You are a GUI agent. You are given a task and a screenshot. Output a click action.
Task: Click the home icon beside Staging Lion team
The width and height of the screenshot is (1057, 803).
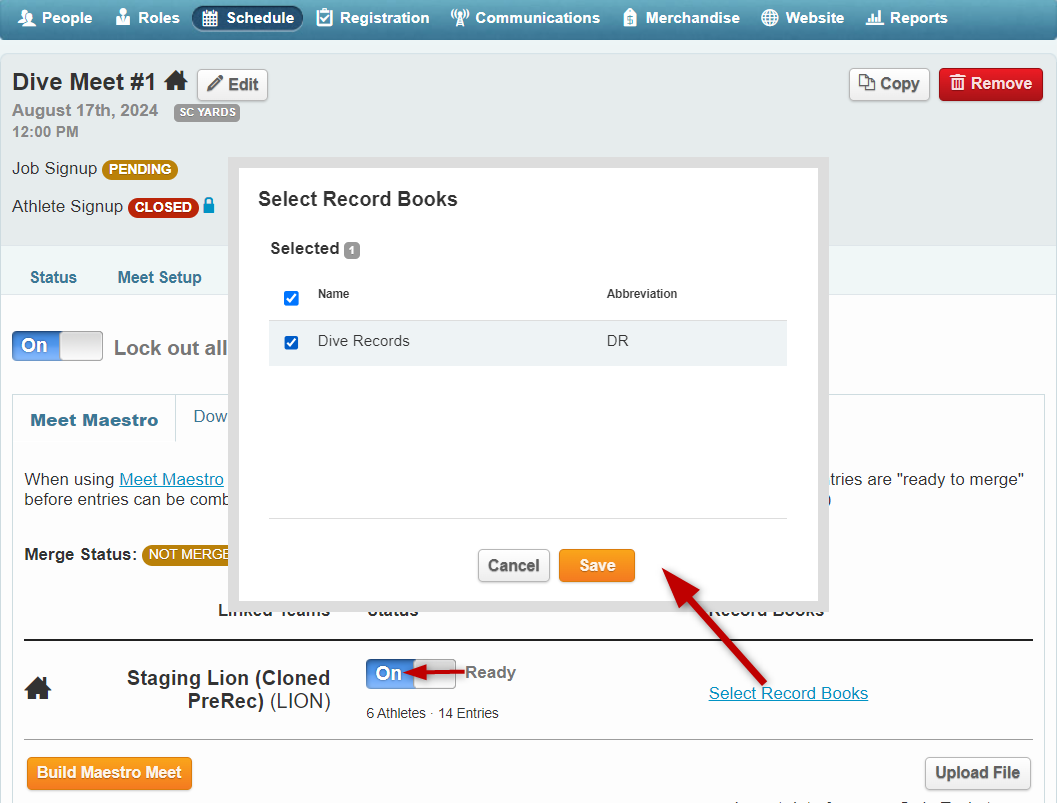(x=38, y=688)
